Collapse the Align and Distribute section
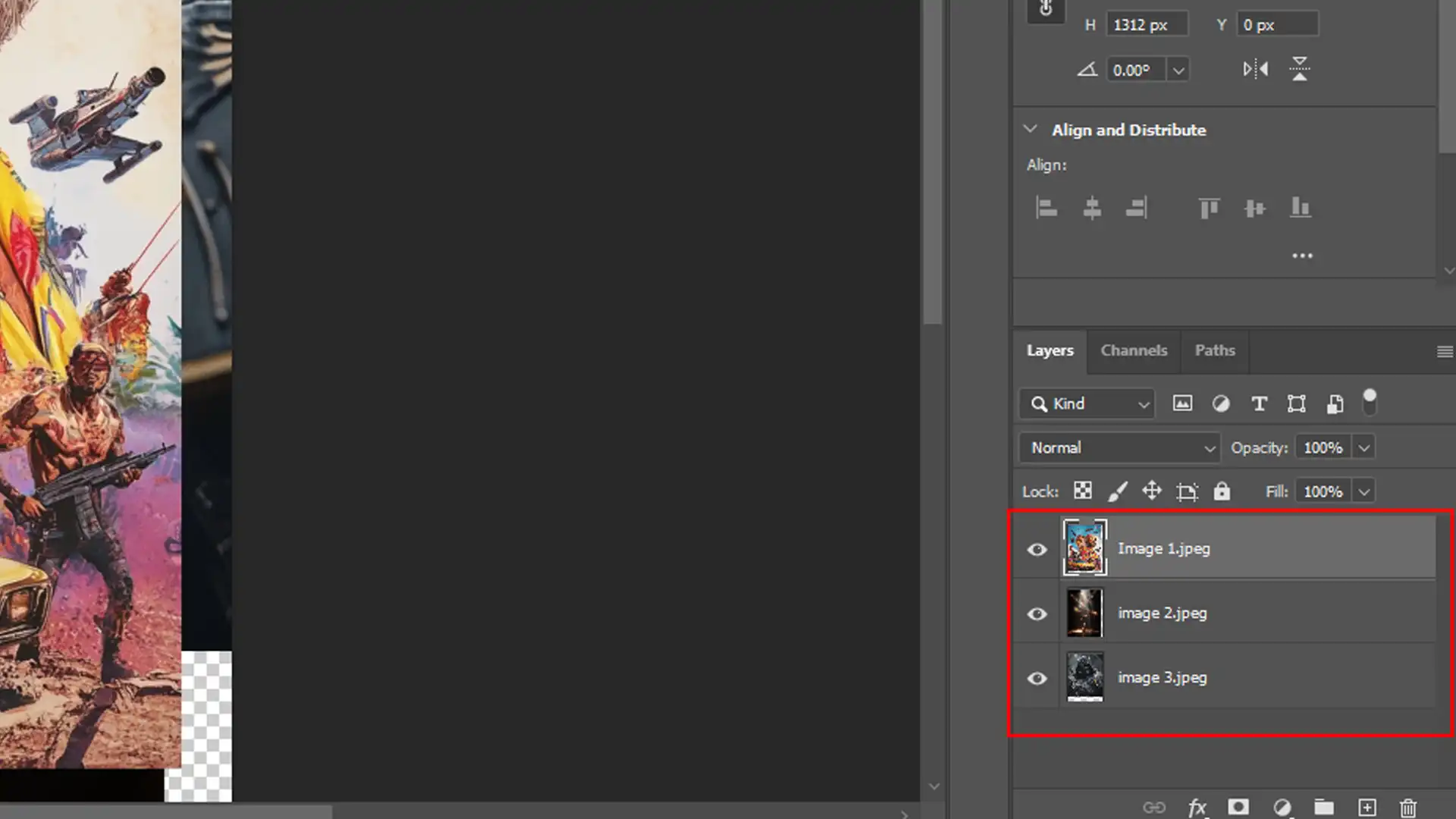This screenshot has width=1456, height=819. (x=1030, y=130)
